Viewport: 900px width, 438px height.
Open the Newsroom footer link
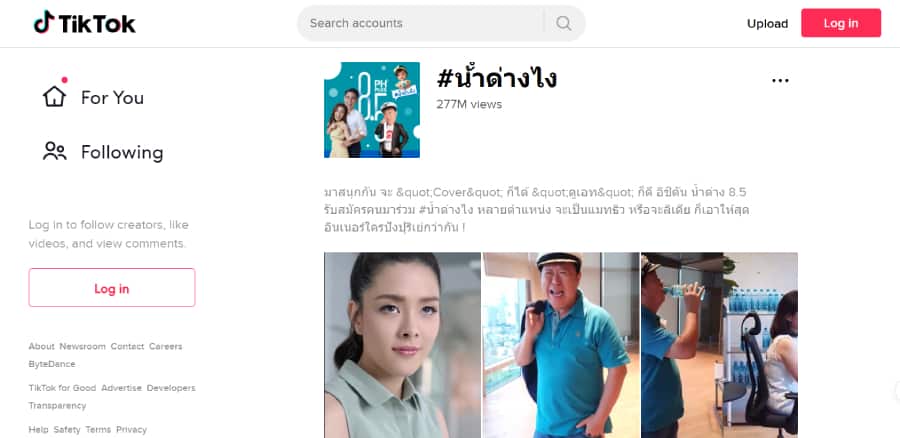pyautogui.click(x=83, y=346)
